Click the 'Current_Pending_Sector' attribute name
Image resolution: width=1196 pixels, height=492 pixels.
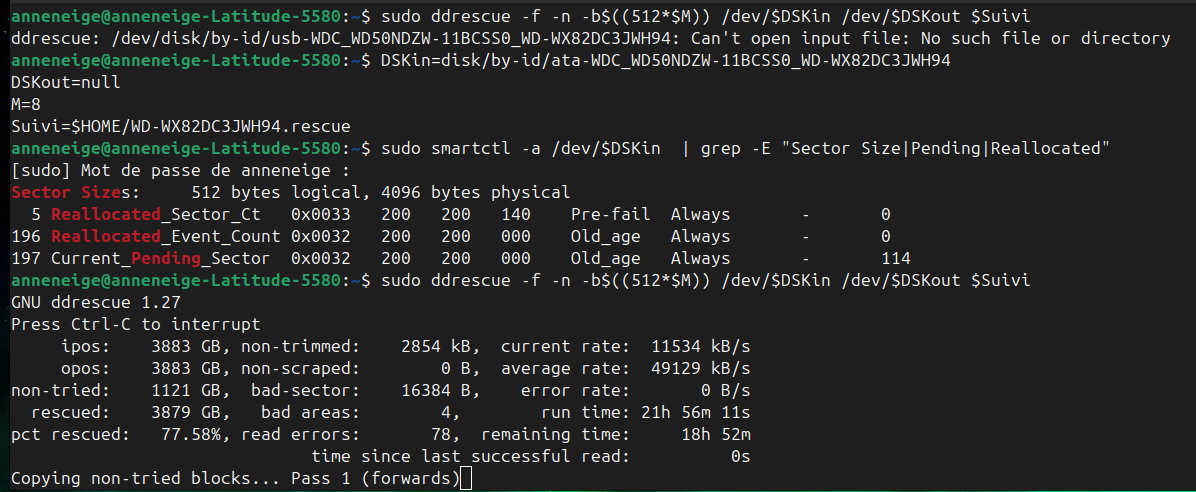point(160,259)
